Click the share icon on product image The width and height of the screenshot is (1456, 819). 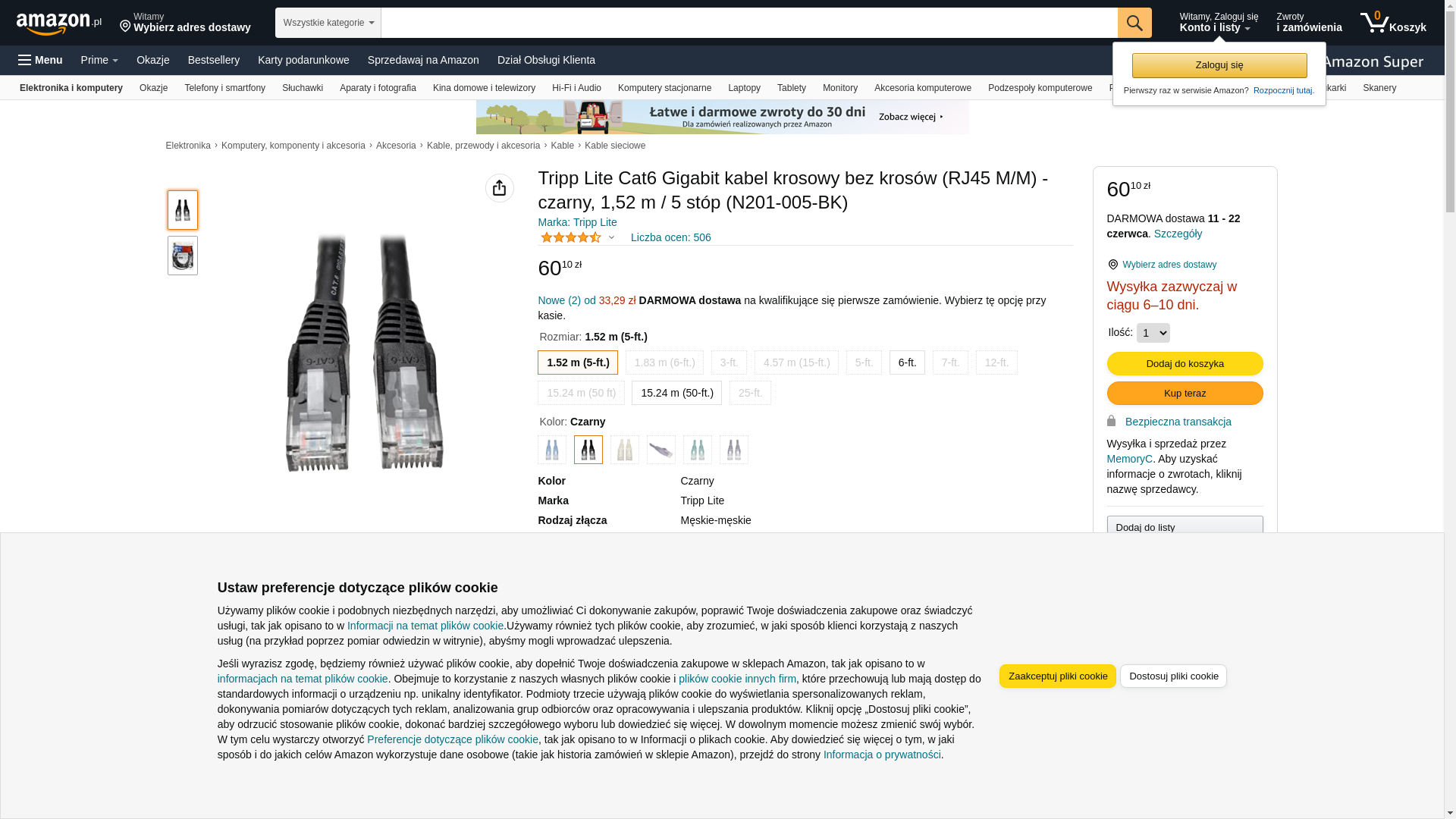(x=499, y=188)
